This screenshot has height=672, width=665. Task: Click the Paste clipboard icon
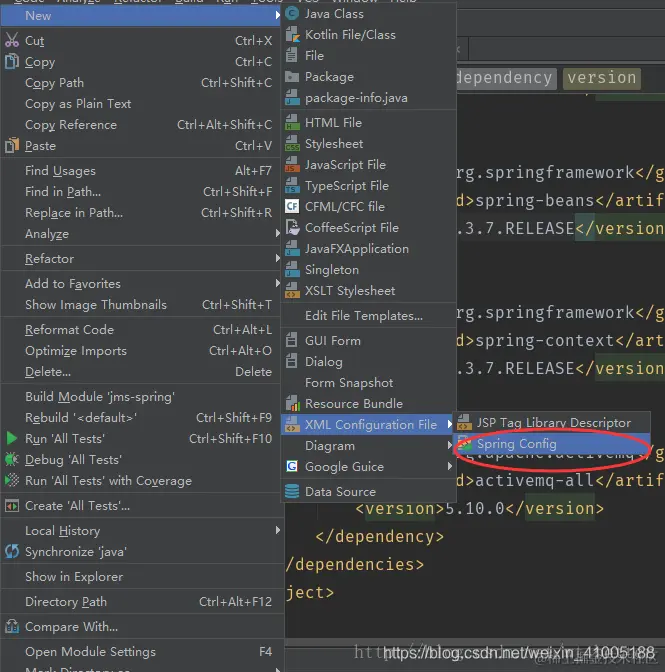point(12,145)
